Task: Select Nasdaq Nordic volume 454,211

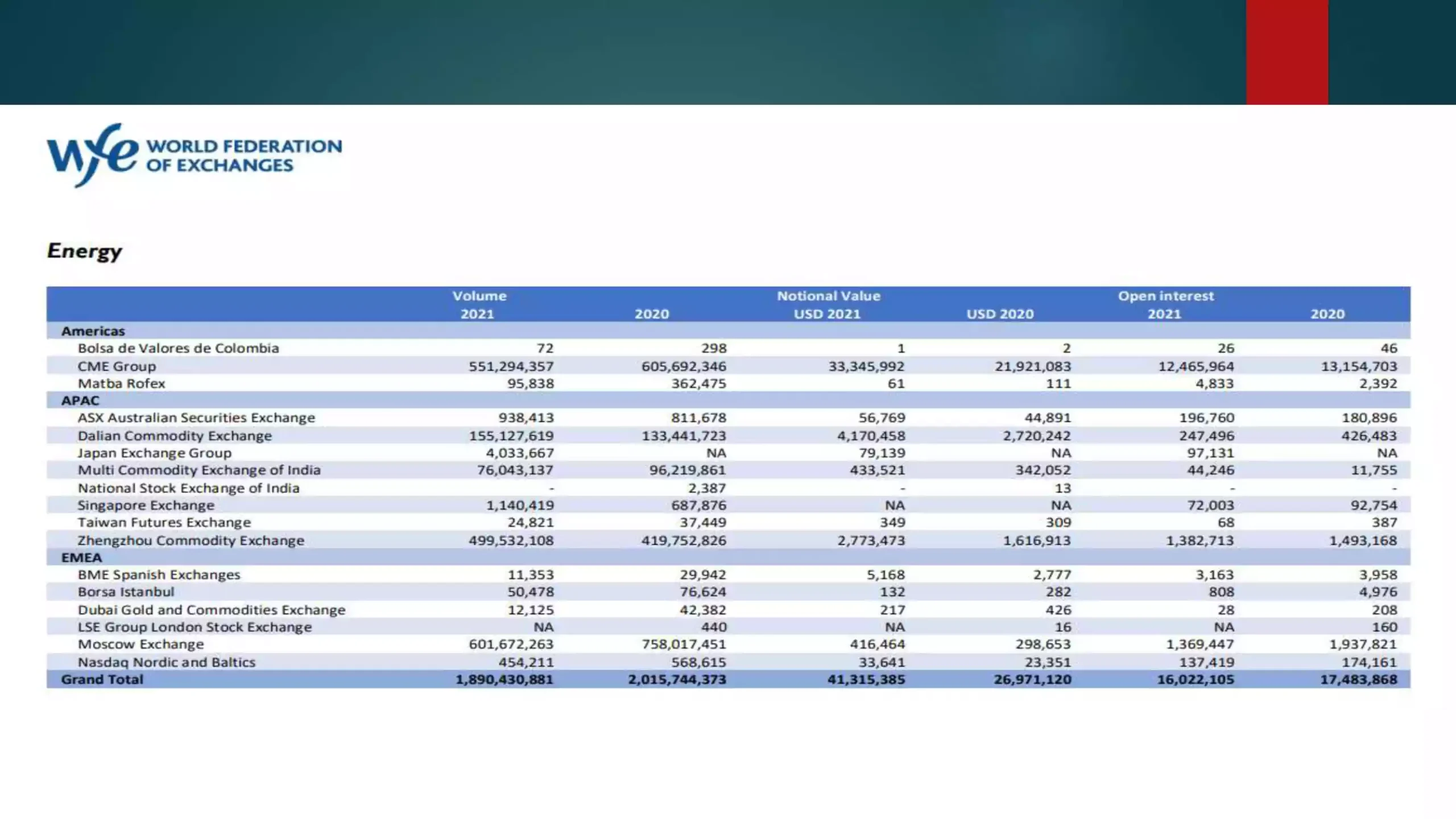Action: click(526, 662)
